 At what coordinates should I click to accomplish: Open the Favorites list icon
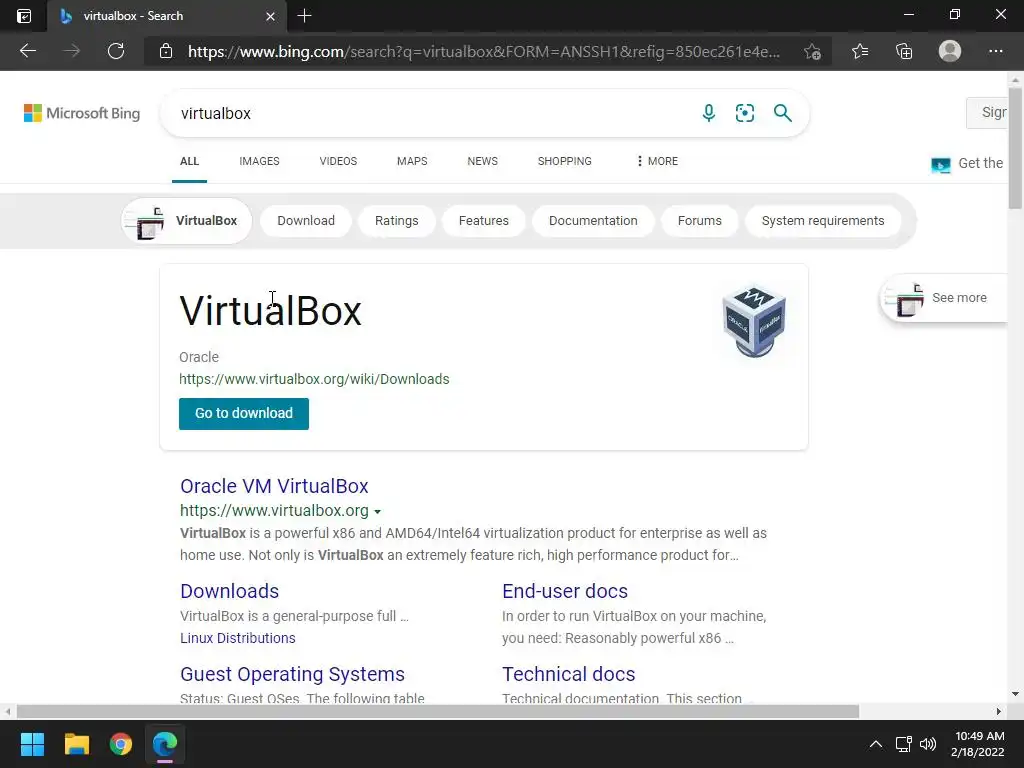pyautogui.click(x=860, y=51)
